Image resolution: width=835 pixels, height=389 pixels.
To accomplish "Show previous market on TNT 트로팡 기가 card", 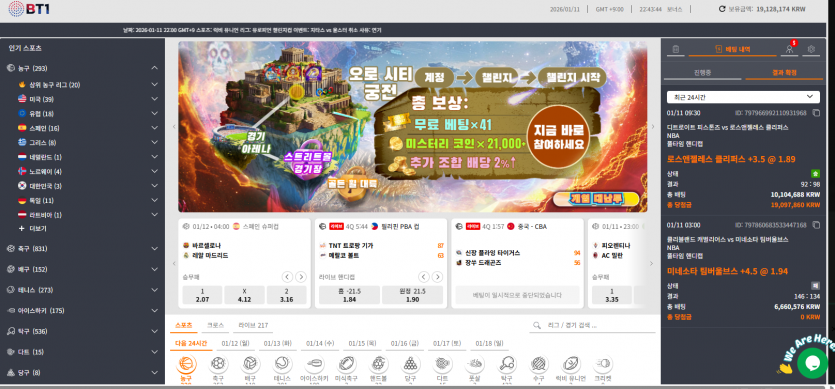I will (x=423, y=277).
